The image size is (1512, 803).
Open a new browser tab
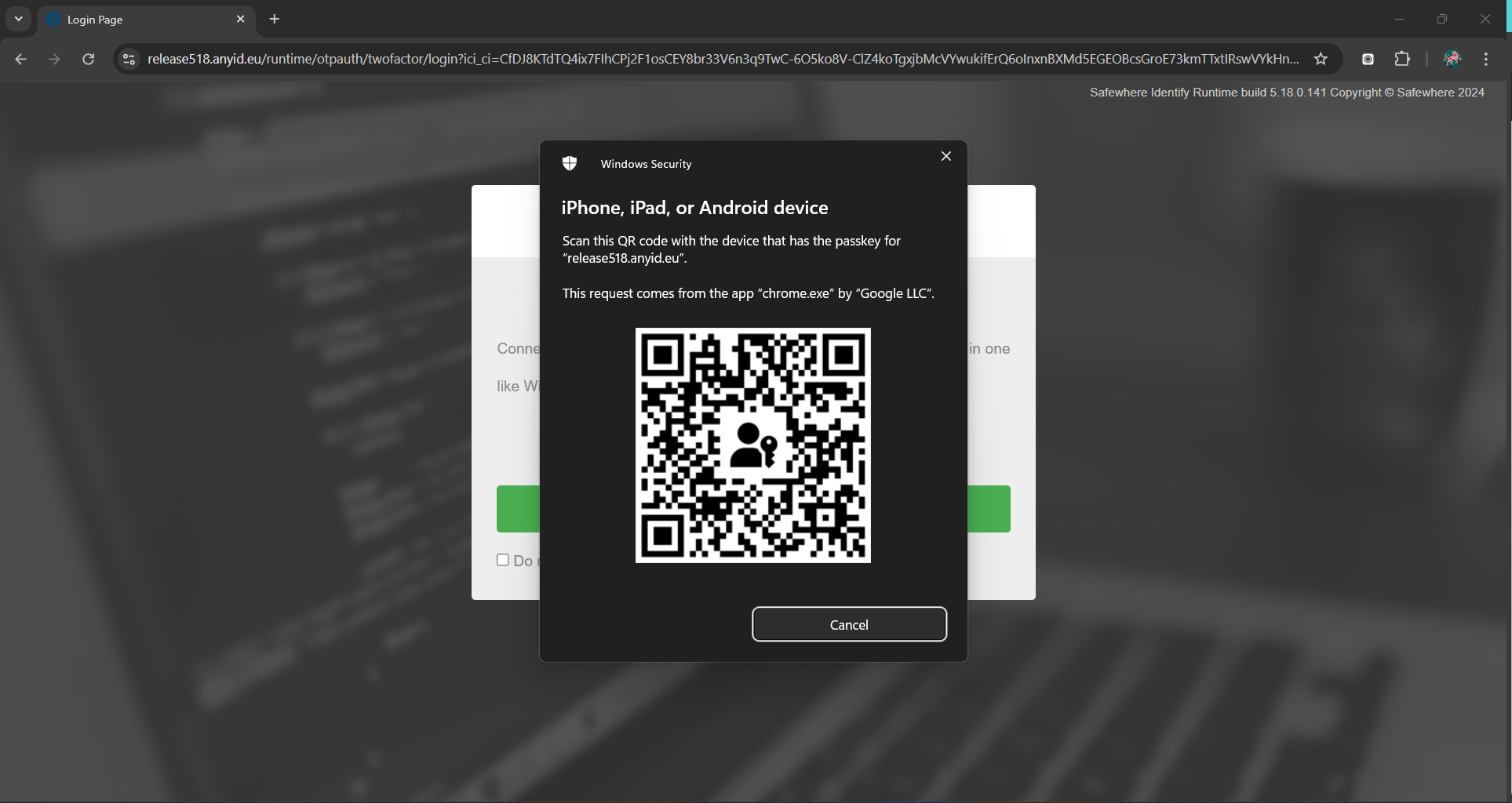275,19
